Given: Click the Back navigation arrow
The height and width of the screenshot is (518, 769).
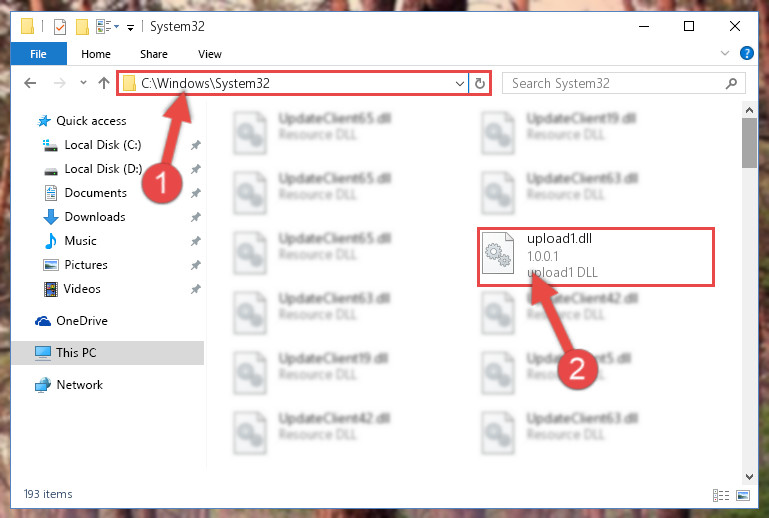Looking at the screenshot, I should pos(30,83).
